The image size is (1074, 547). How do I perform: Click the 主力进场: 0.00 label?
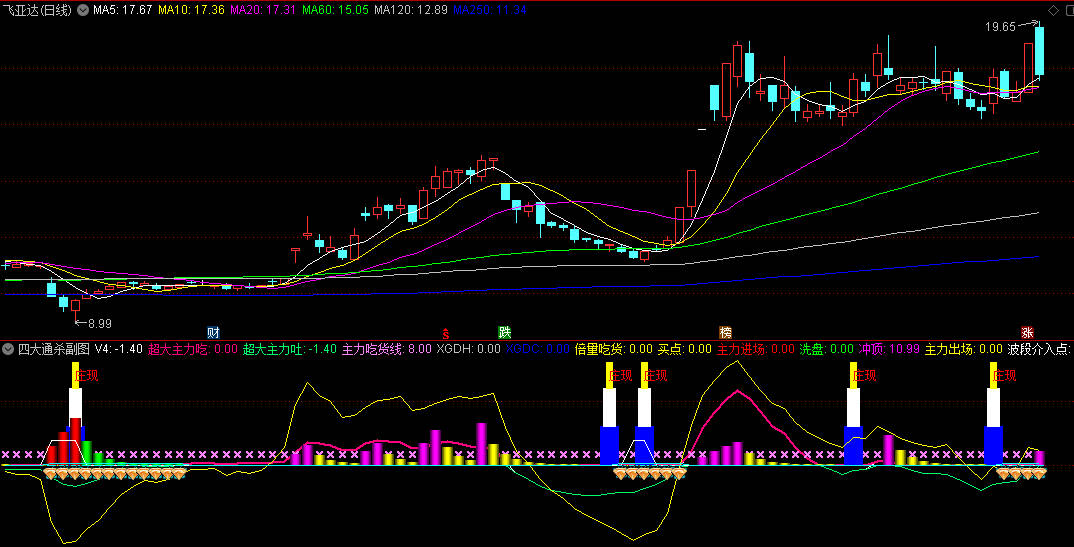click(755, 349)
